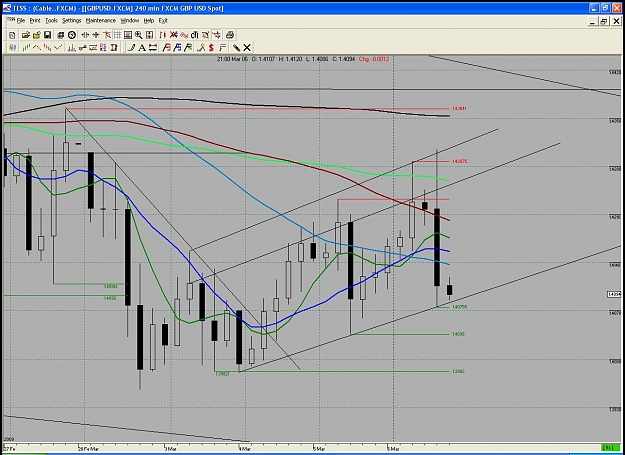Click the new chart document icon
This screenshot has width=625, height=455.
click(x=12, y=35)
